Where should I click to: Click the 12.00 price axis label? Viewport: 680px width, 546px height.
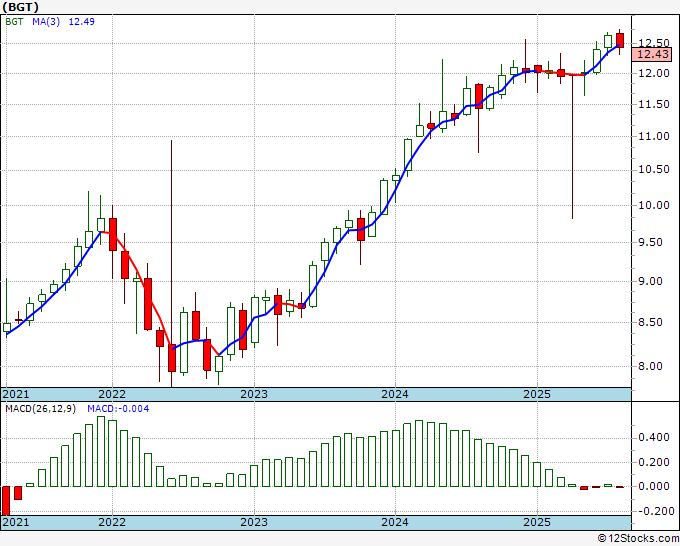coord(654,73)
